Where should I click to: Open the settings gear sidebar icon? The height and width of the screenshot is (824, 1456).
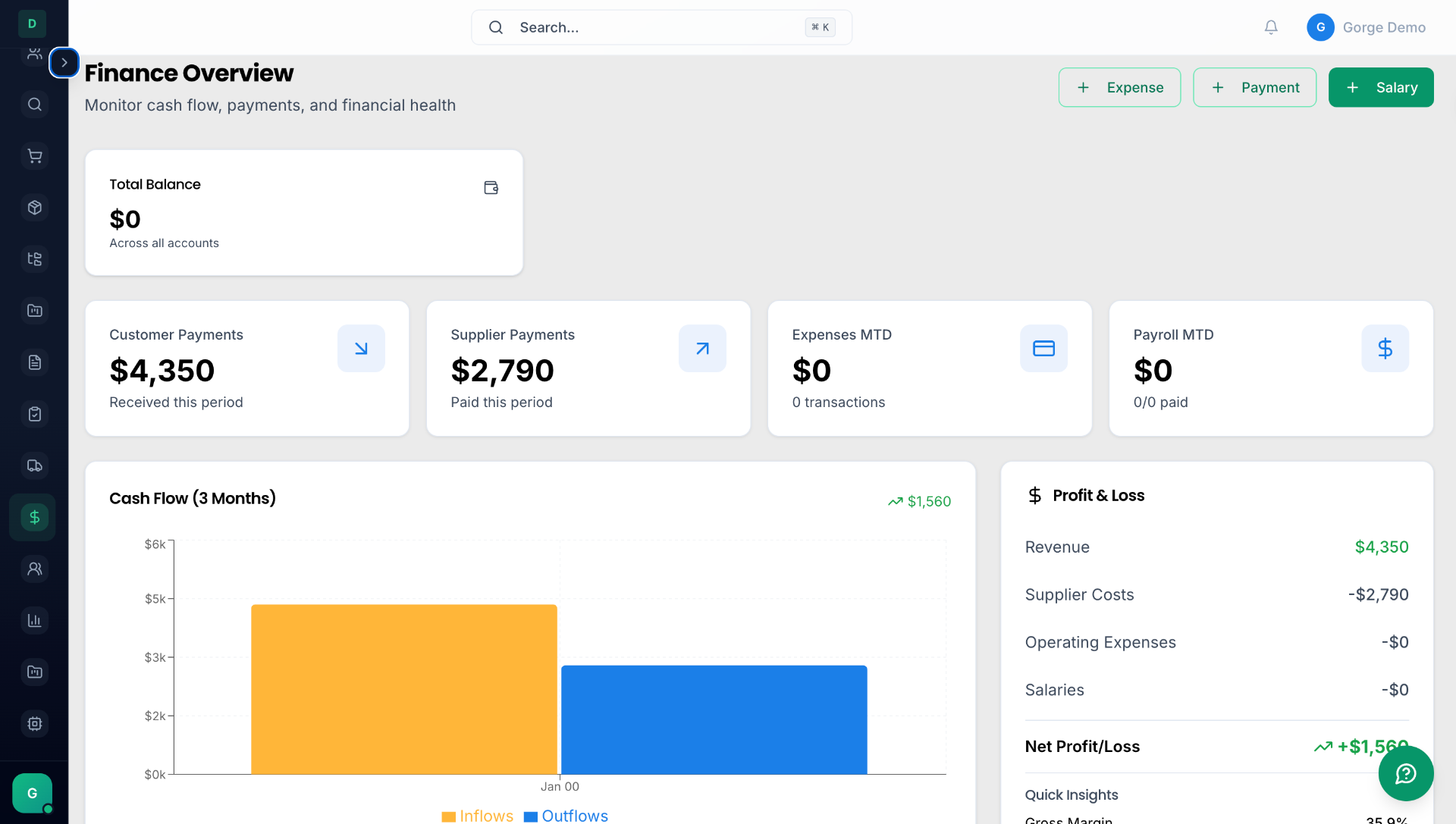35,723
